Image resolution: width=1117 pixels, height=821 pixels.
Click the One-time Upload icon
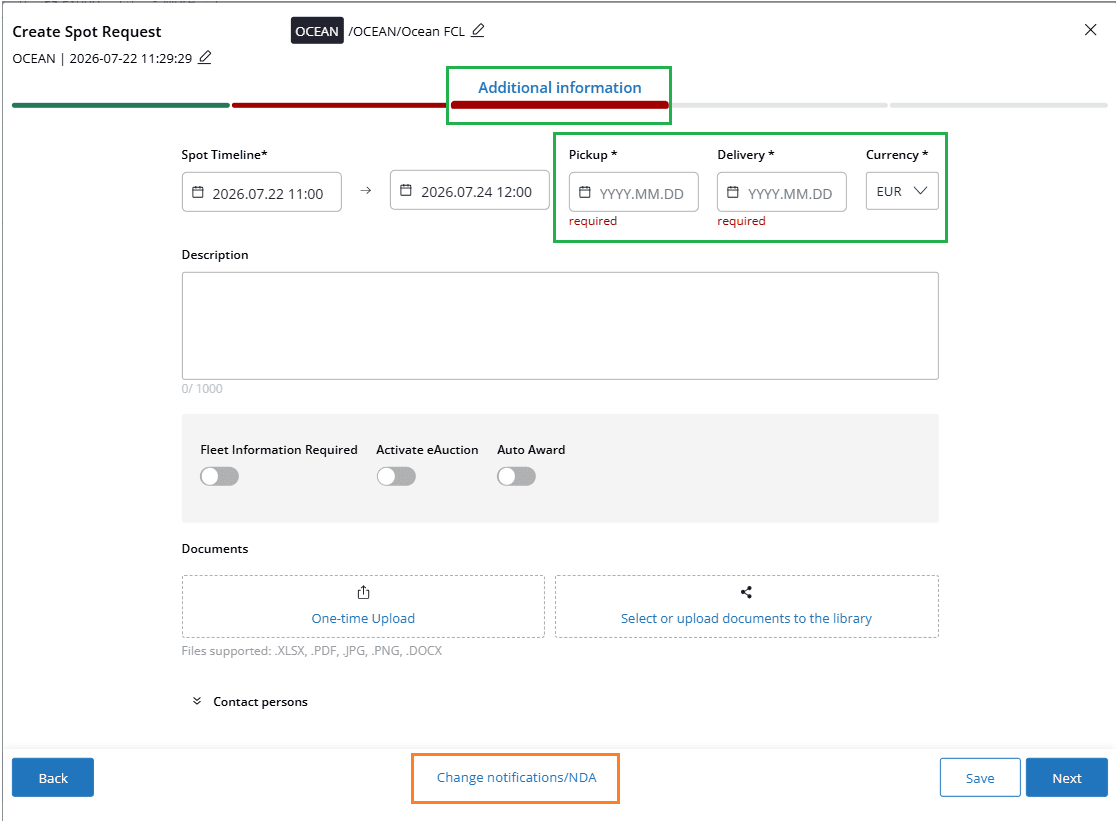tap(363, 592)
